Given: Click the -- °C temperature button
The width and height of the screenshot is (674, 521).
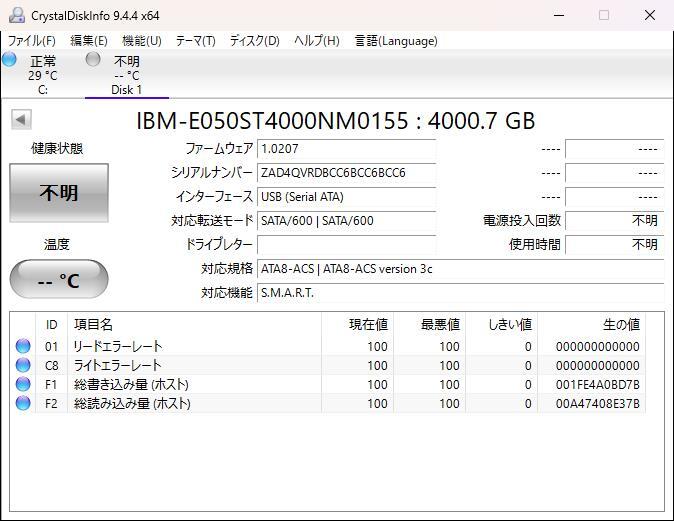Looking at the screenshot, I should (59, 280).
